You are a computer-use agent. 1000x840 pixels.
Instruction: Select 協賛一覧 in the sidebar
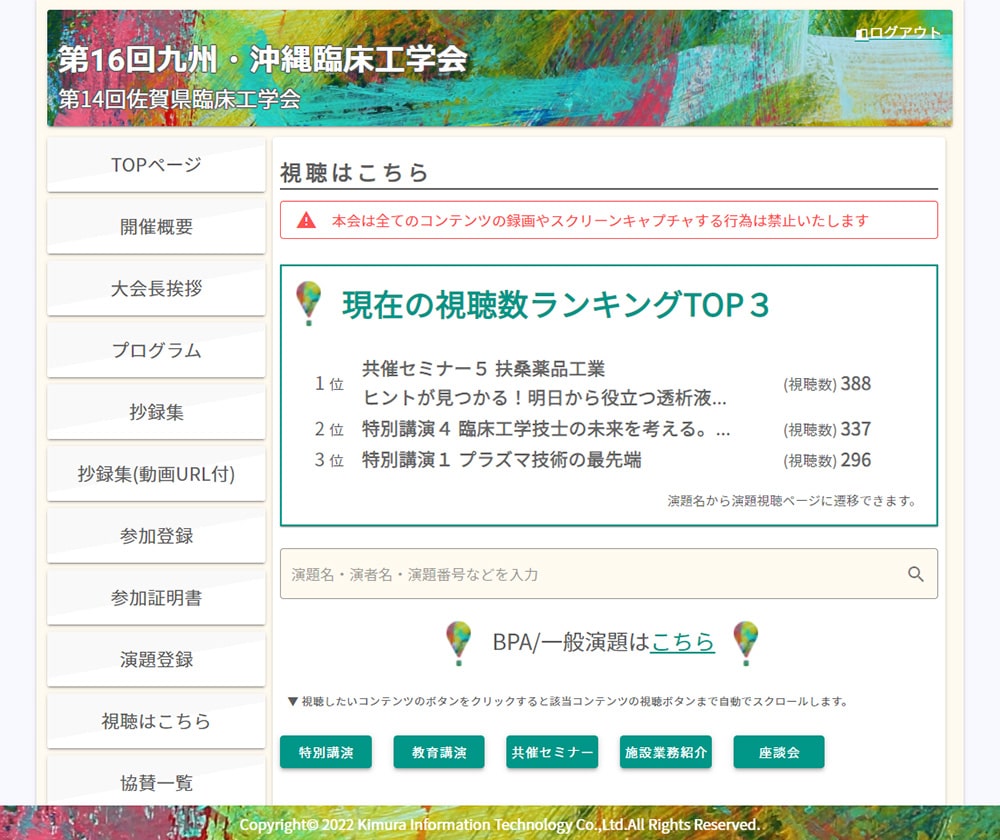(156, 782)
